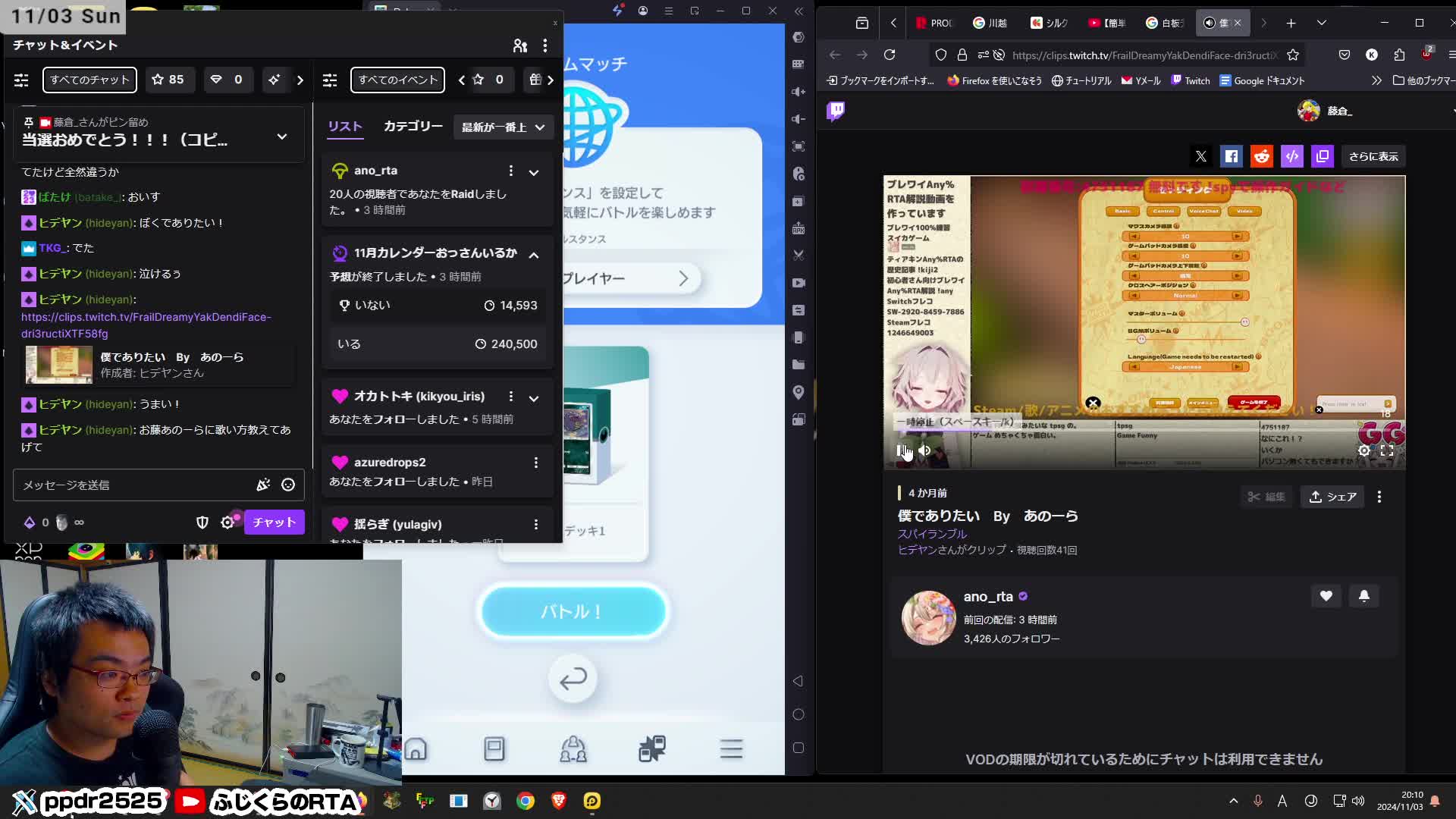Open options for 揺らぎ follow event

coord(536,525)
